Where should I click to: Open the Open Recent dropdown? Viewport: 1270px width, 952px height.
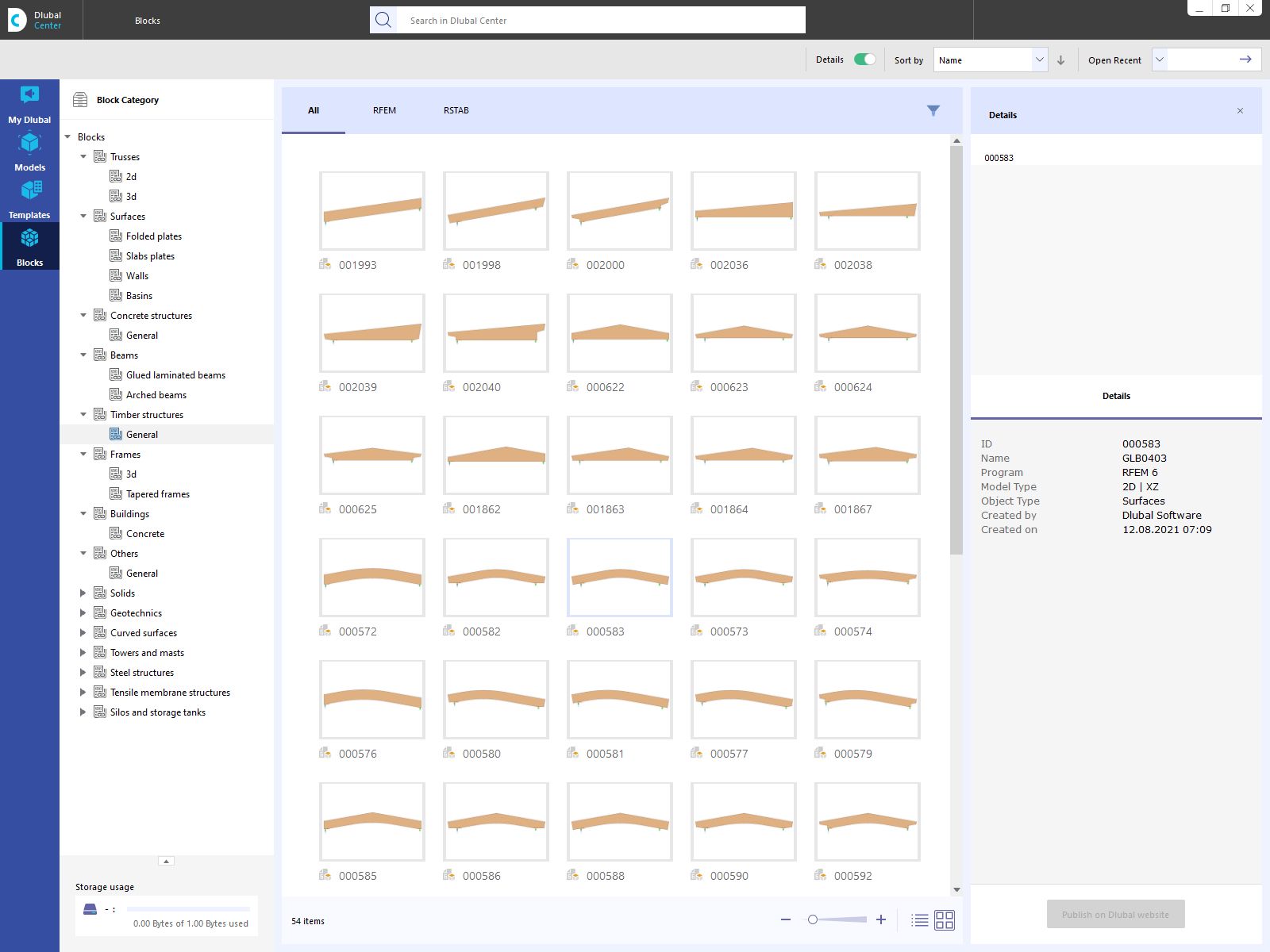(1160, 59)
